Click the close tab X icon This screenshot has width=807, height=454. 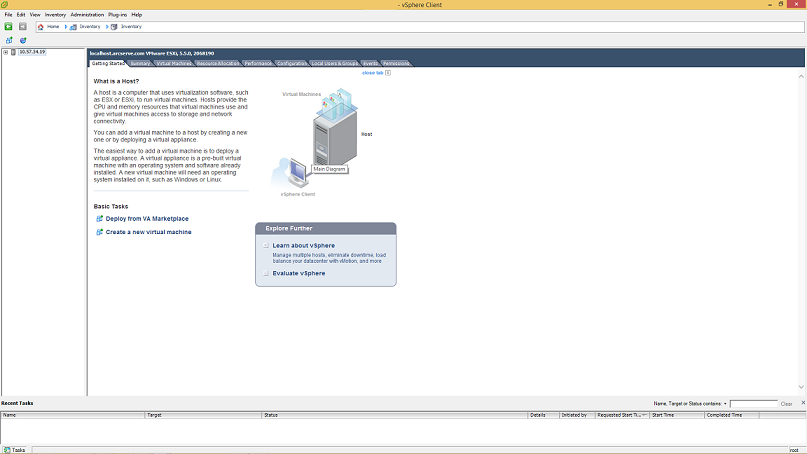click(388, 73)
